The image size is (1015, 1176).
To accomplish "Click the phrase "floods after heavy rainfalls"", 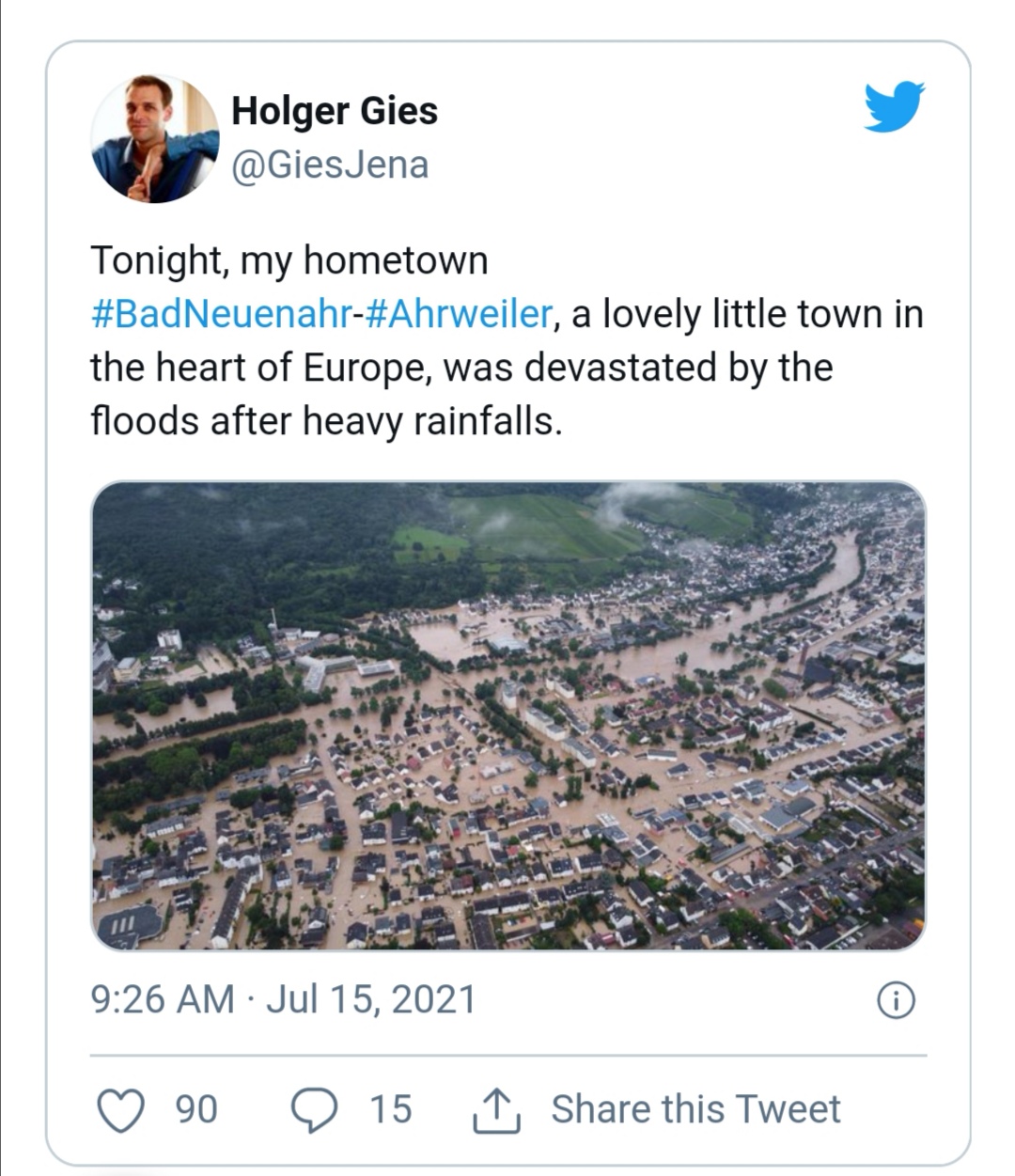I will pos(325,420).
